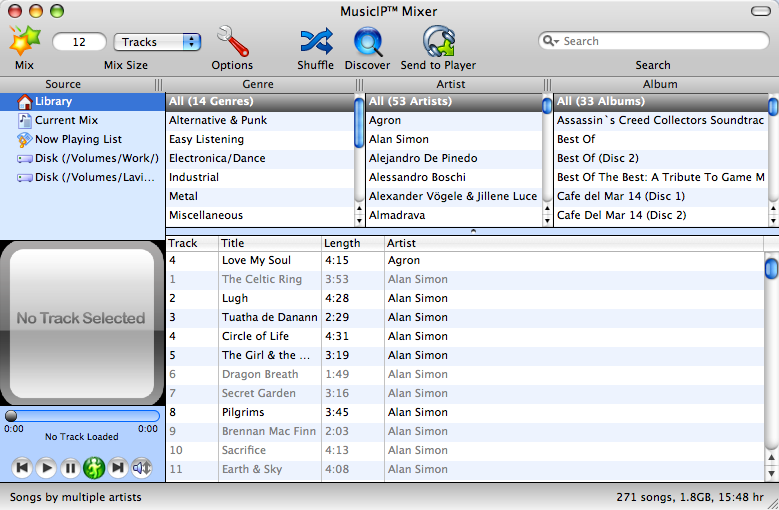
Task: Select Tuatha de Danann track
Action: (465, 317)
